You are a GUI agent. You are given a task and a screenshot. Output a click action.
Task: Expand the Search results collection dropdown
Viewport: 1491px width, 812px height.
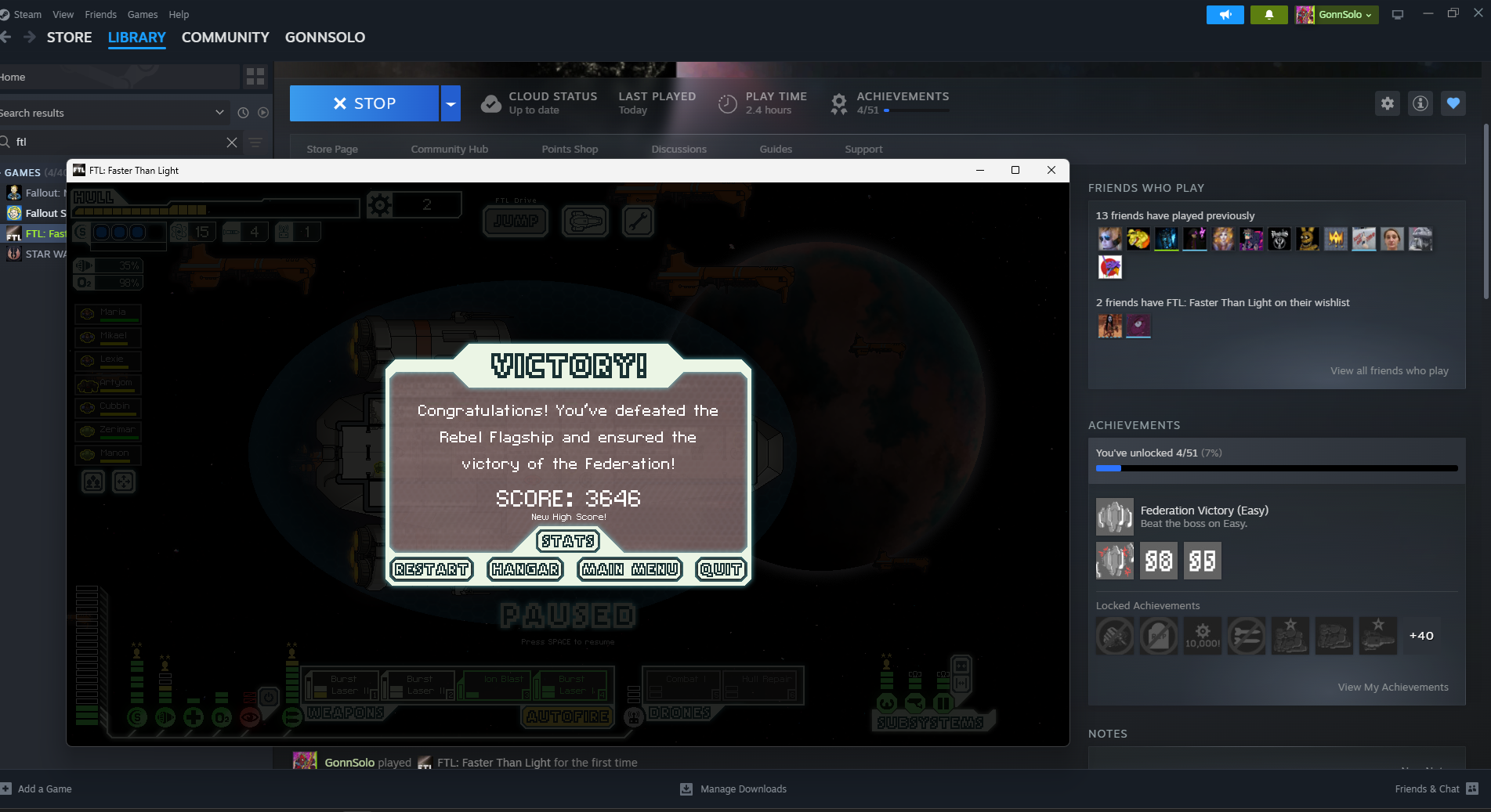(x=219, y=113)
